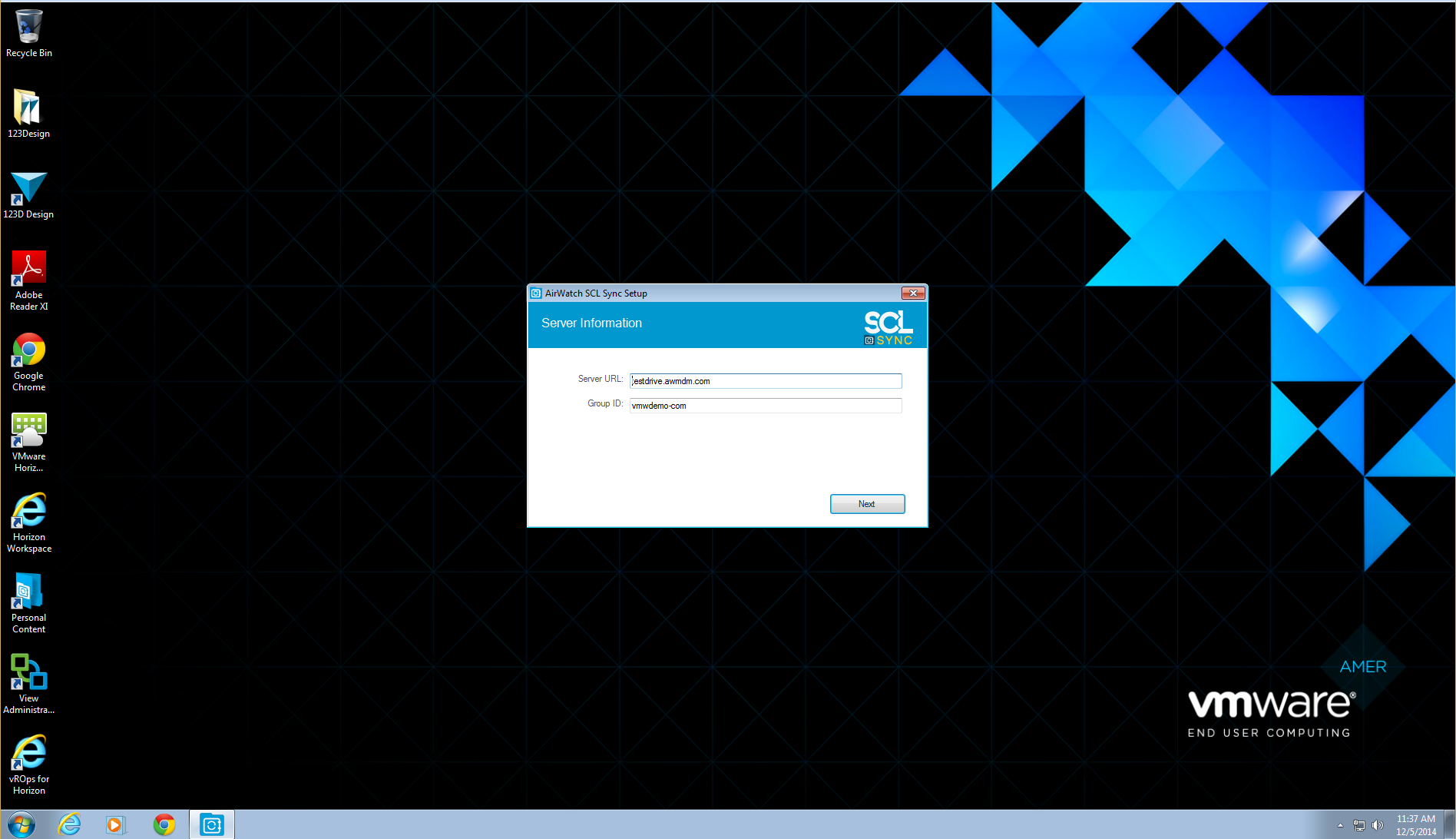Open Internet Explorer from the taskbar
The height and width of the screenshot is (839, 1456).
pyautogui.click(x=69, y=824)
